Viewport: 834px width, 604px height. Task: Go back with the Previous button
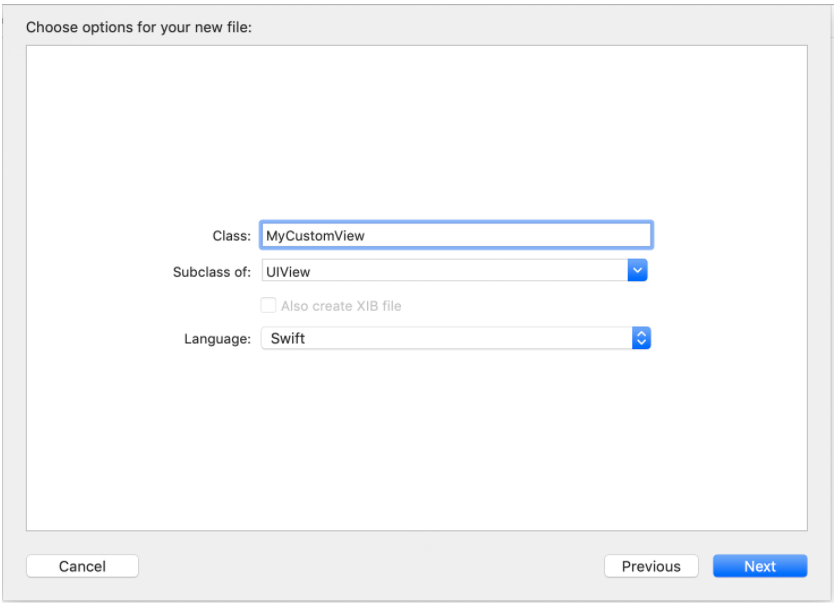click(x=651, y=566)
